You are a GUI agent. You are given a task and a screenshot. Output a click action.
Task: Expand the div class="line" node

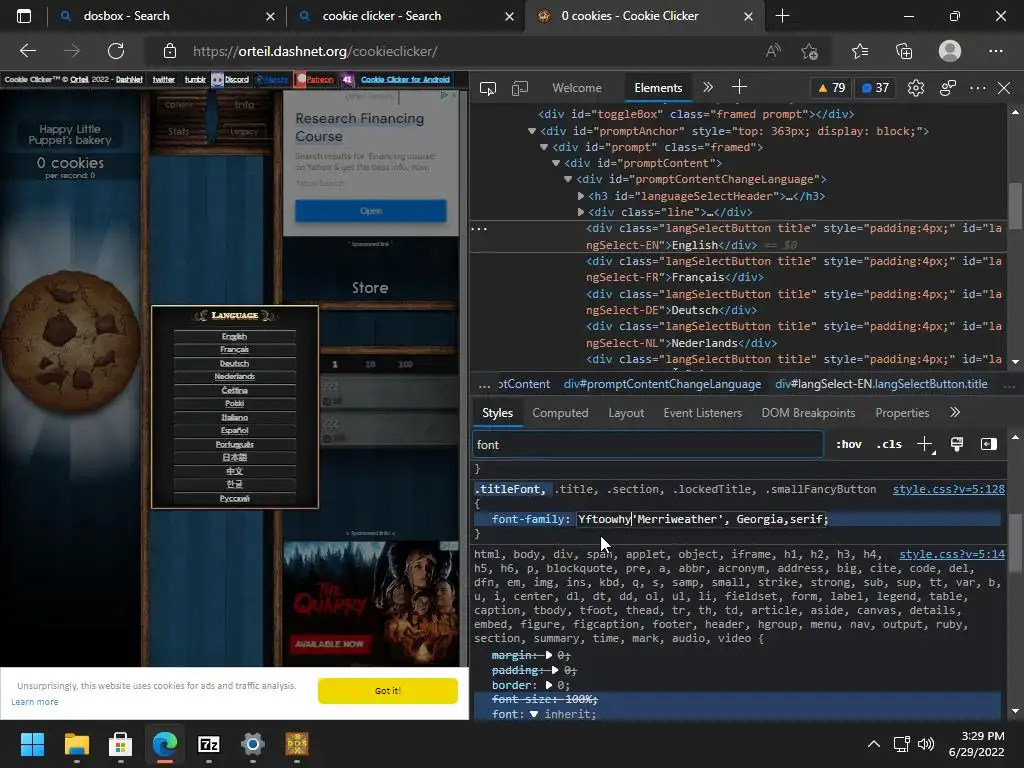click(581, 212)
